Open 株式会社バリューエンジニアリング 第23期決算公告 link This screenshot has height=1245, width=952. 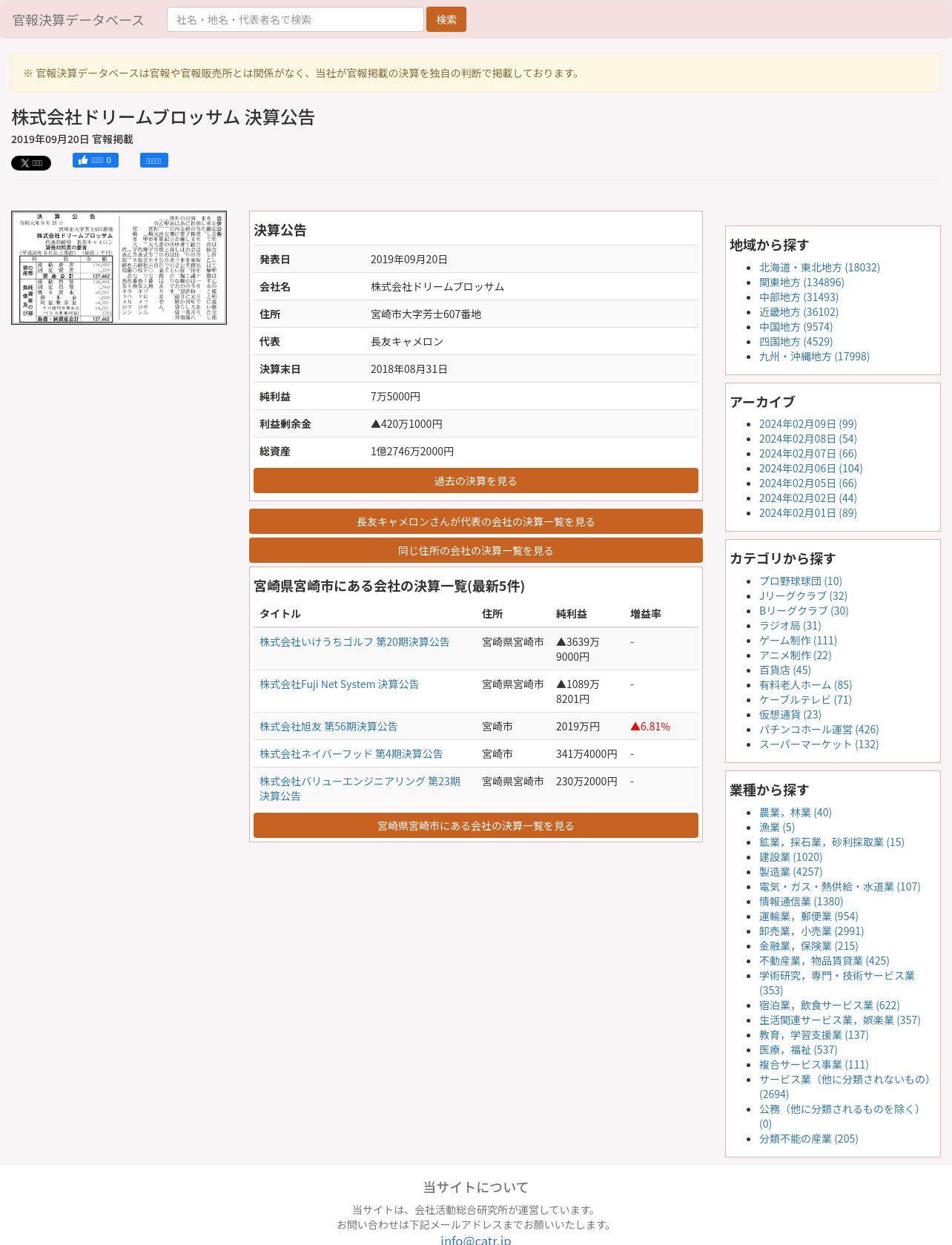tap(360, 789)
